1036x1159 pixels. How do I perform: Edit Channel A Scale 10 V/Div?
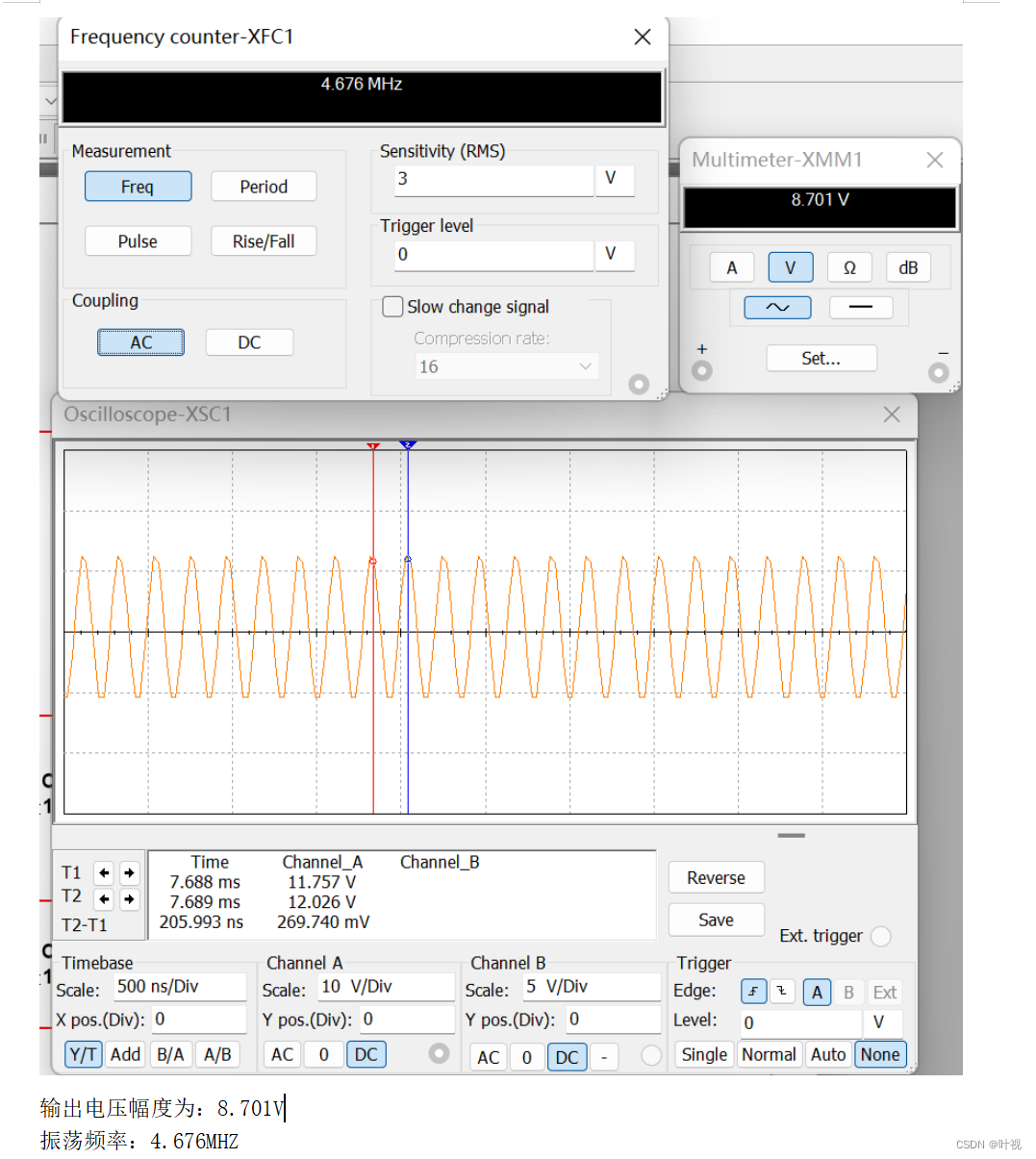click(x=387, y=987)
